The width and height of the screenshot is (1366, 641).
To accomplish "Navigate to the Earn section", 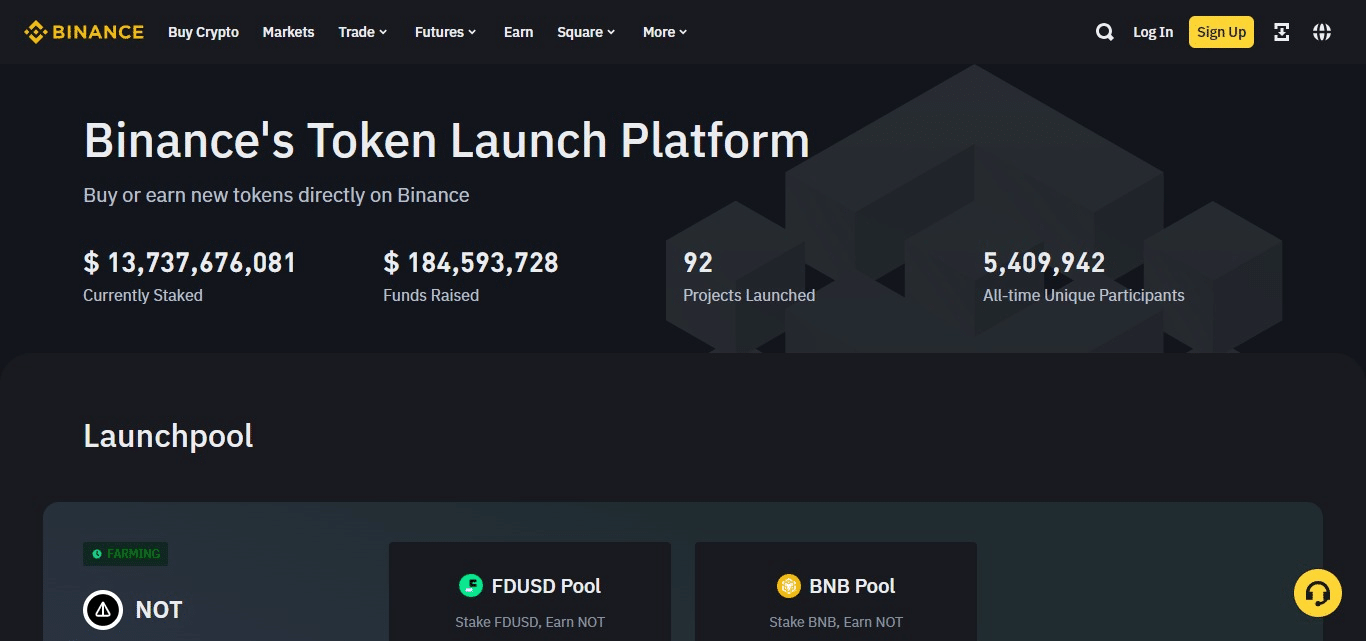I will [x=518, y=31].
